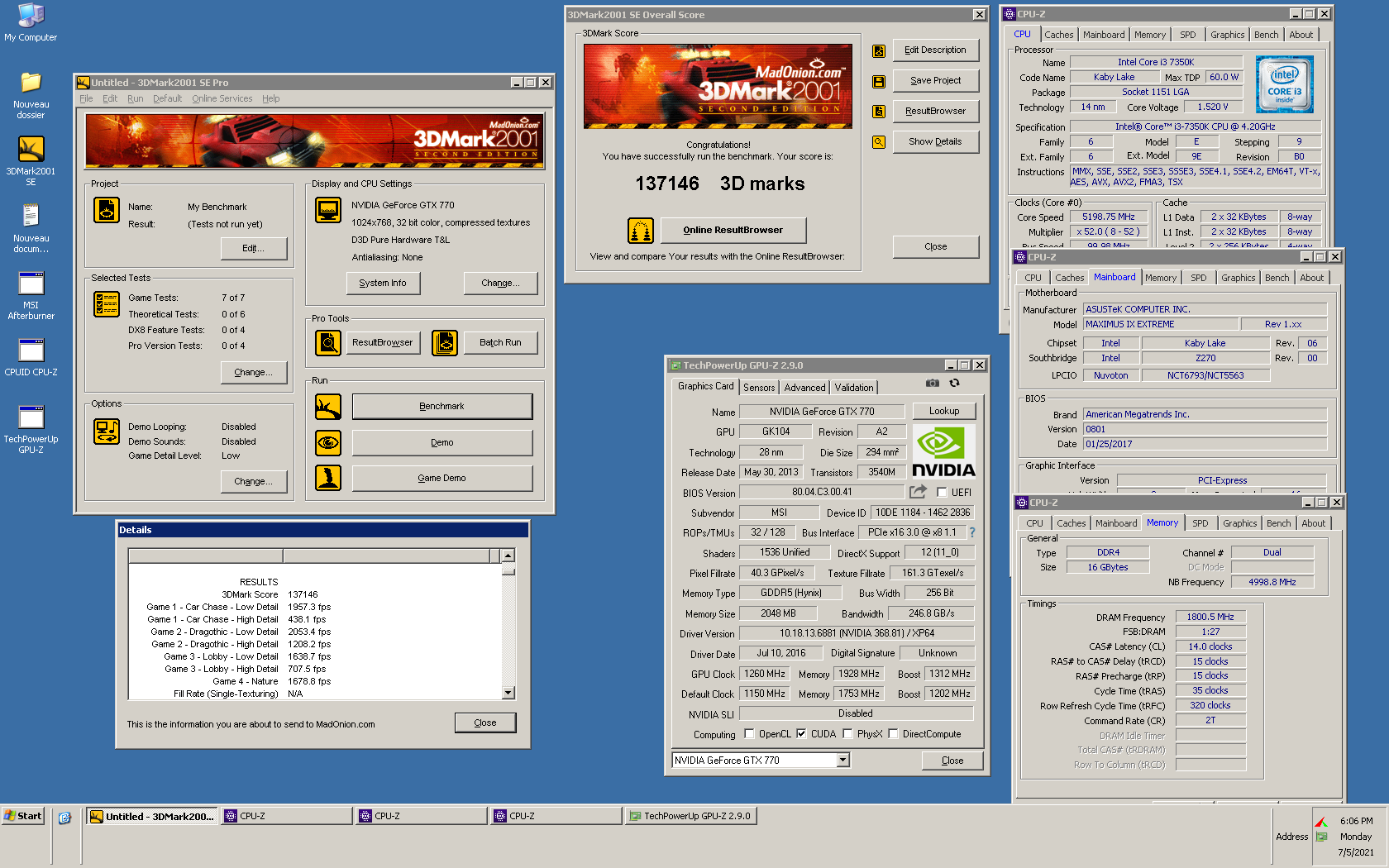Open the GPU selection dropdown in GPU-Z
Image resolution: width=1389 pixels, height=868 pixels.
[843, 761]
